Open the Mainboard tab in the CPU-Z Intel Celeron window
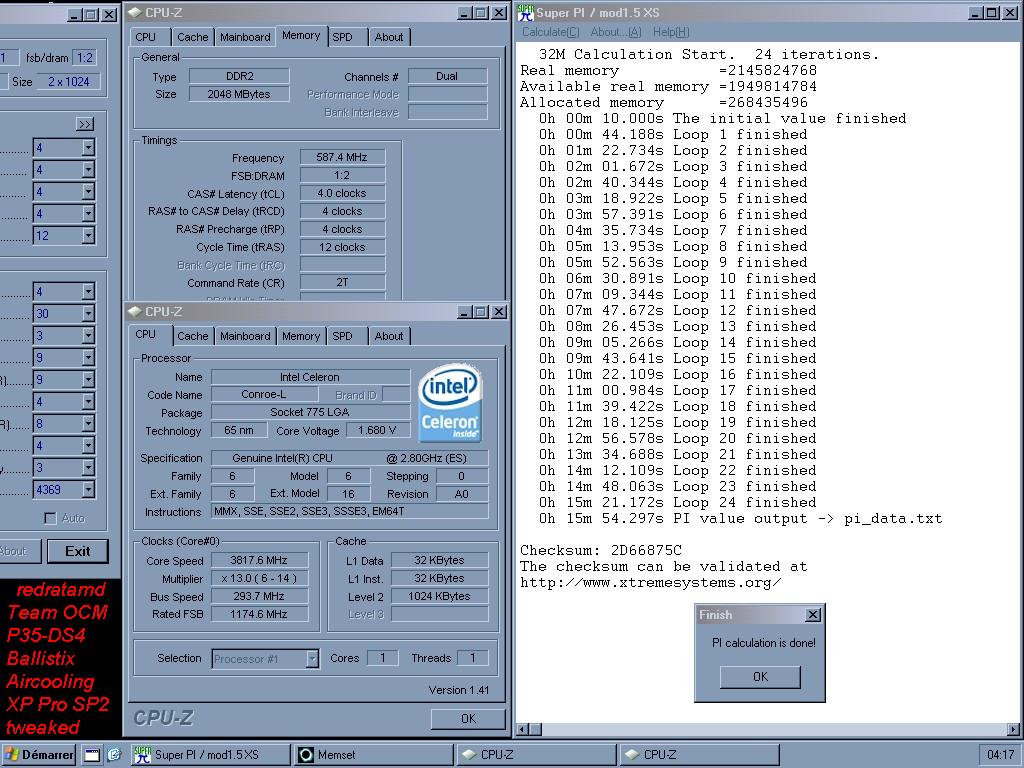 (x=245, y=336)
